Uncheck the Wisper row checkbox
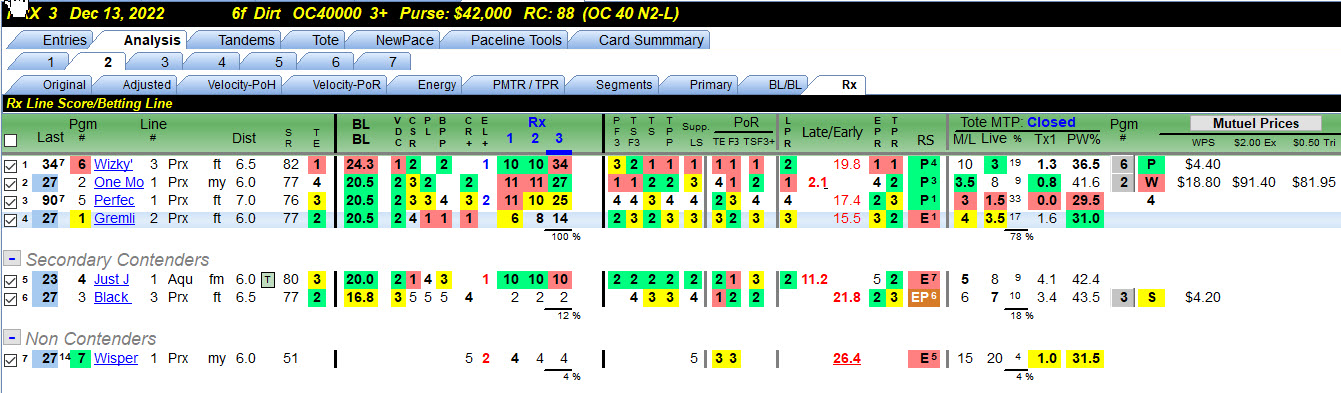 click(10, 359)
